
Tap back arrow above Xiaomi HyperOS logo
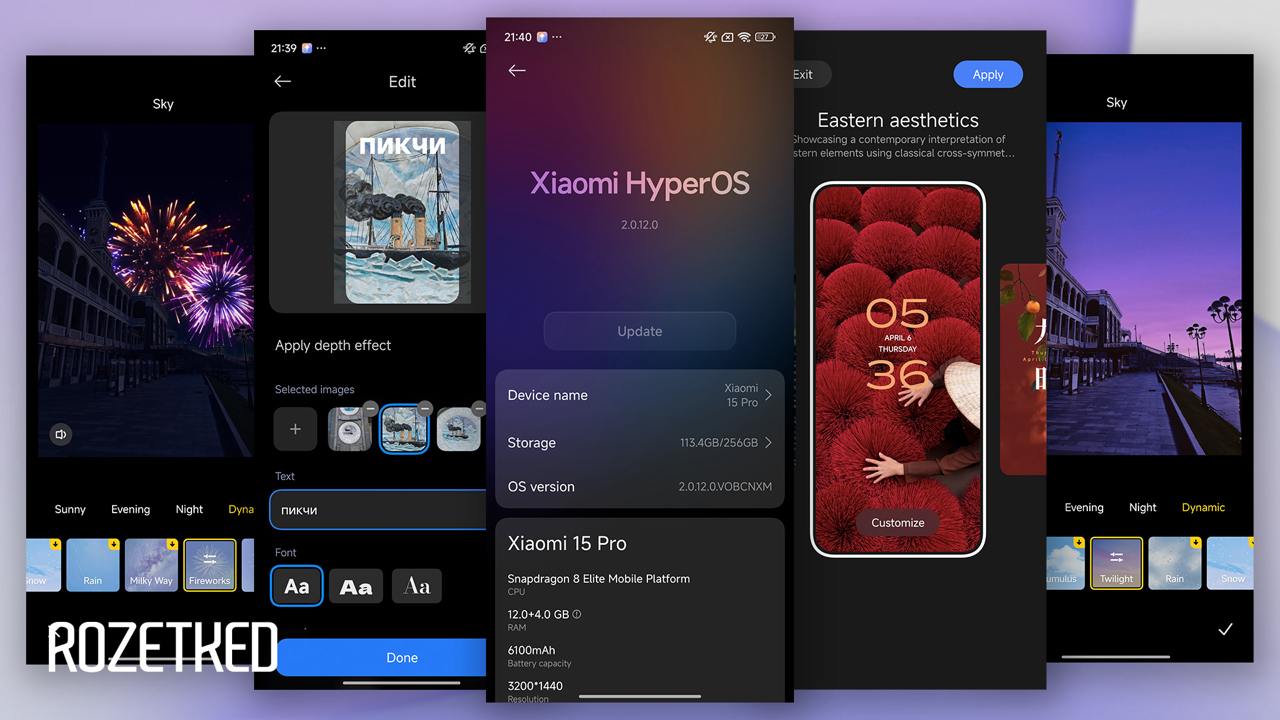point(517,70)
